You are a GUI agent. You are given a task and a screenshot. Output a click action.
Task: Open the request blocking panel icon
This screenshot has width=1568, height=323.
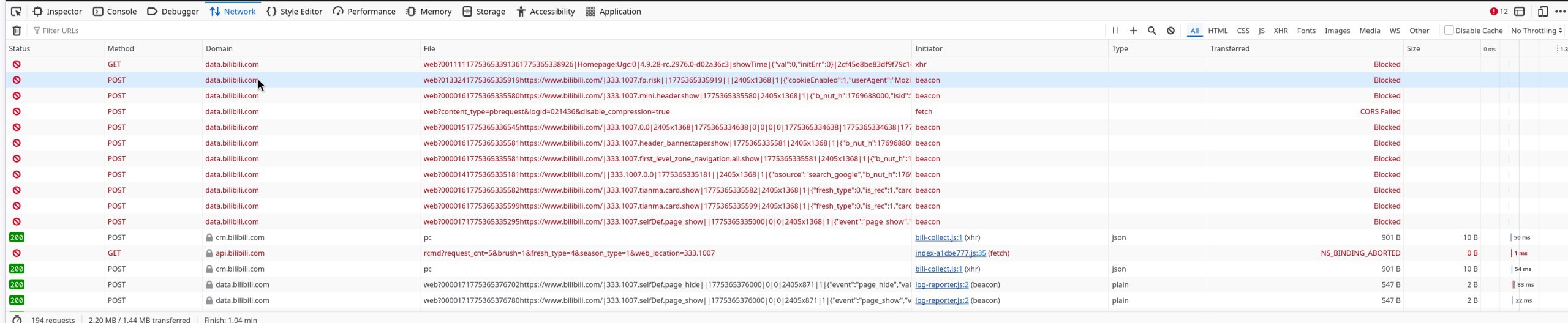coord(1170,31)
